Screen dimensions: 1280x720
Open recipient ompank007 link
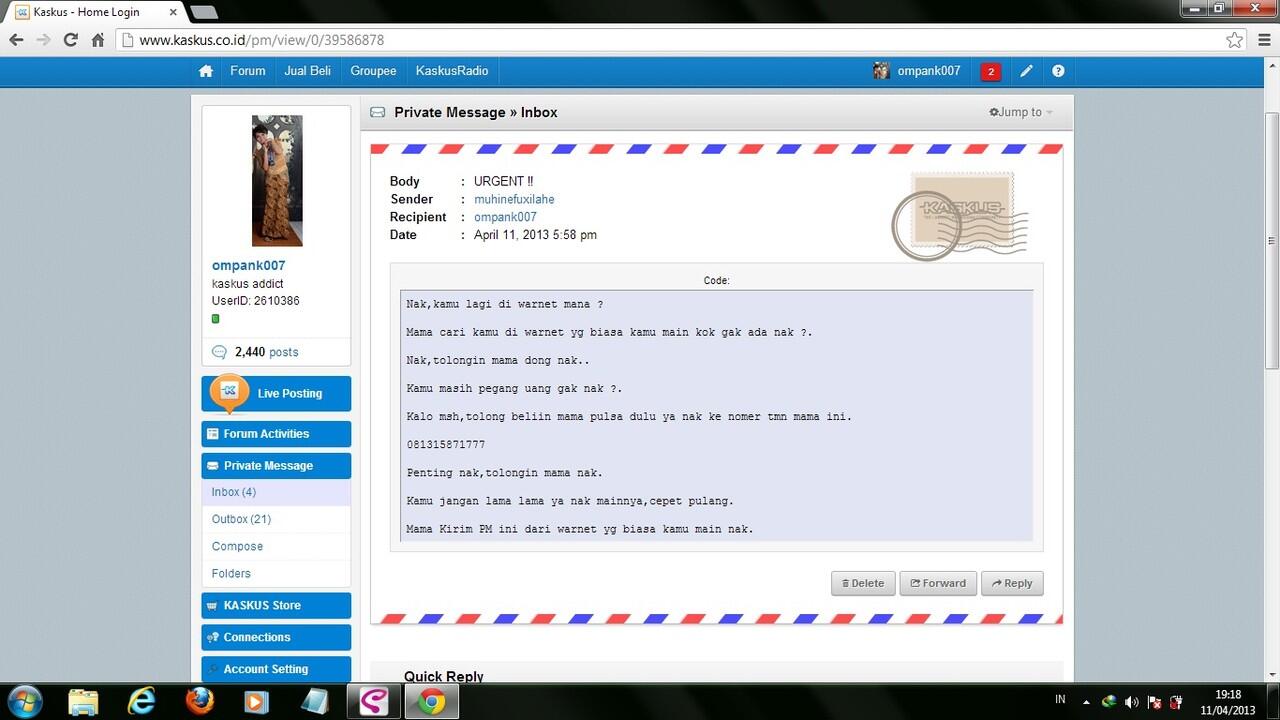(x=505, y=217)
